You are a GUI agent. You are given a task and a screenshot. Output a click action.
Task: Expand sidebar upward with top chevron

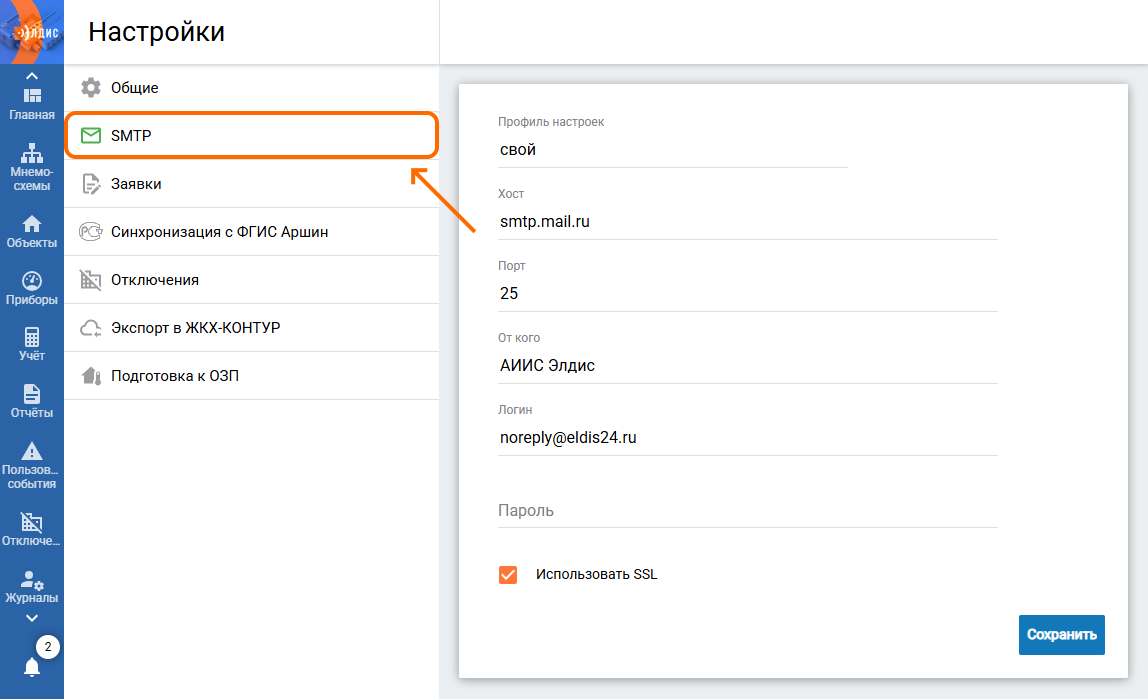pyautogui.click(x=31, y=75)
